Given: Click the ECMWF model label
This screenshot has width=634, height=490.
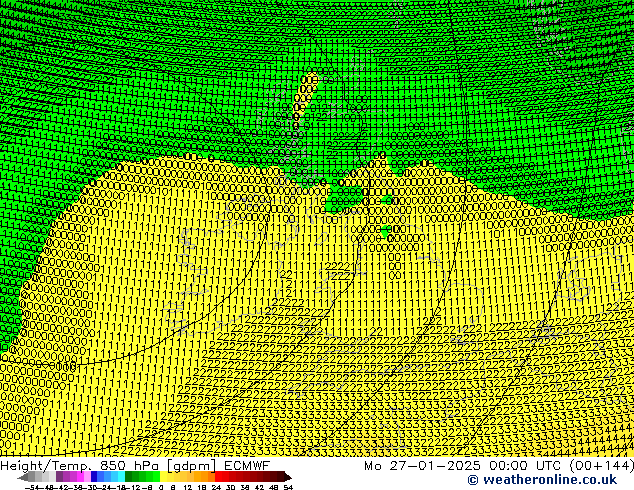Looking at the screenshot, I should pyautogui.click(x=244, y=465).
